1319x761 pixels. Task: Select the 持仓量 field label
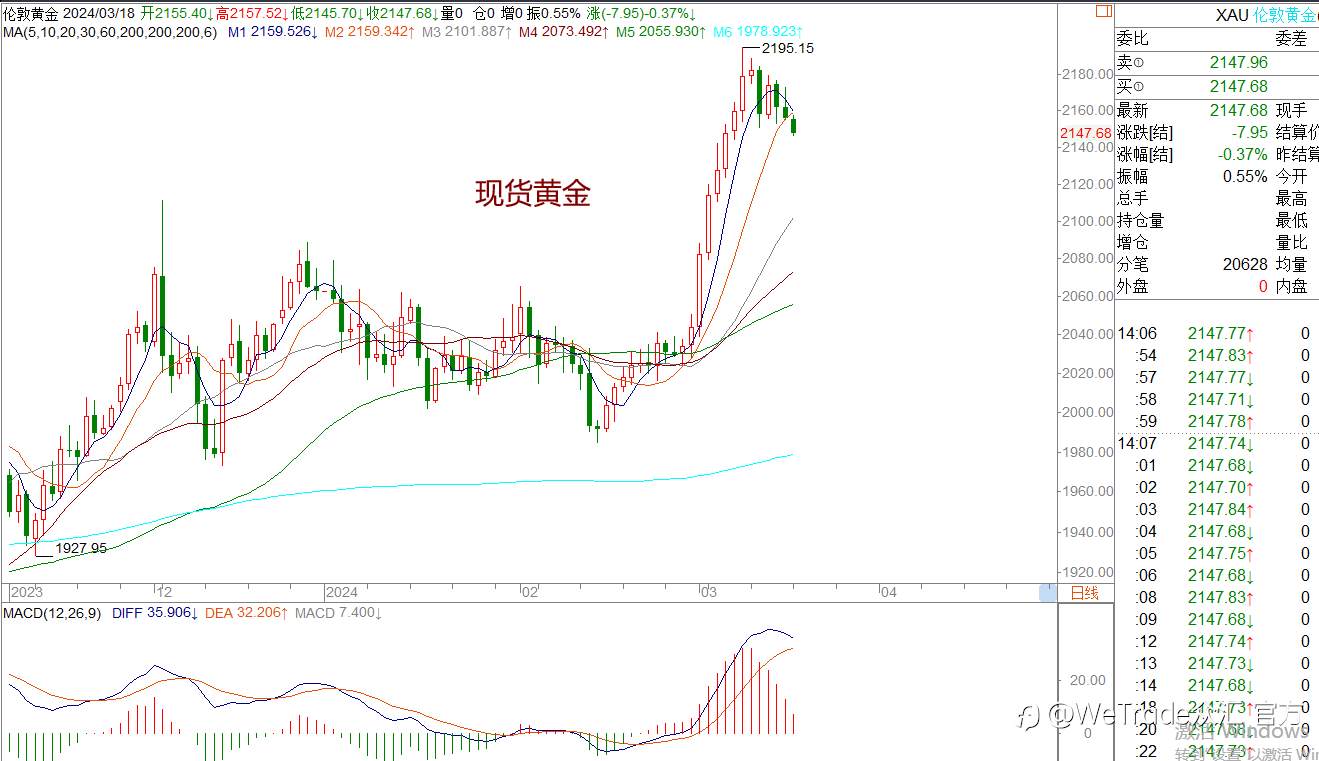(x=1141, y=220)
